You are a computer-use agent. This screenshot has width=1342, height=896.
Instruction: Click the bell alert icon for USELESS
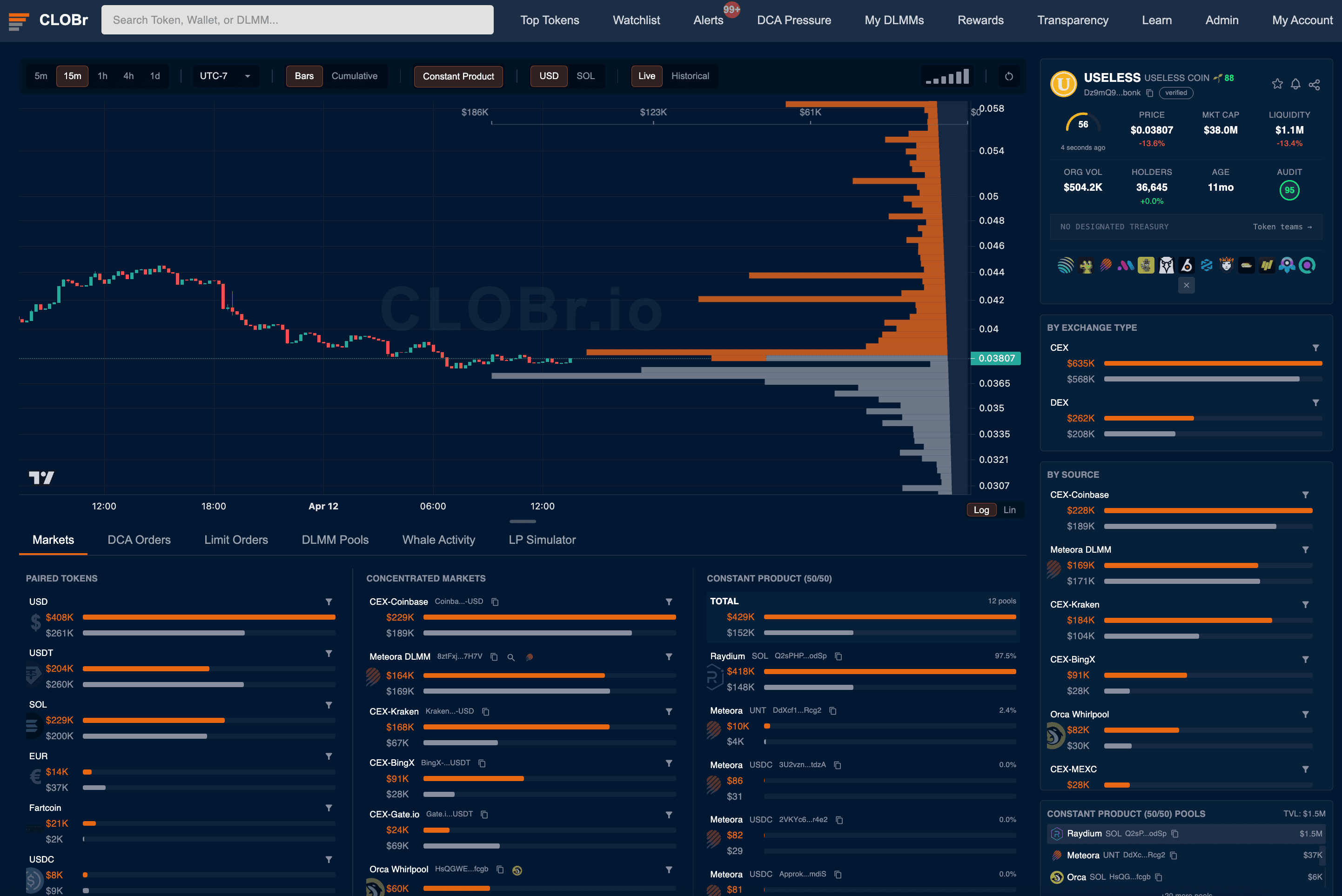(1296, 84)
